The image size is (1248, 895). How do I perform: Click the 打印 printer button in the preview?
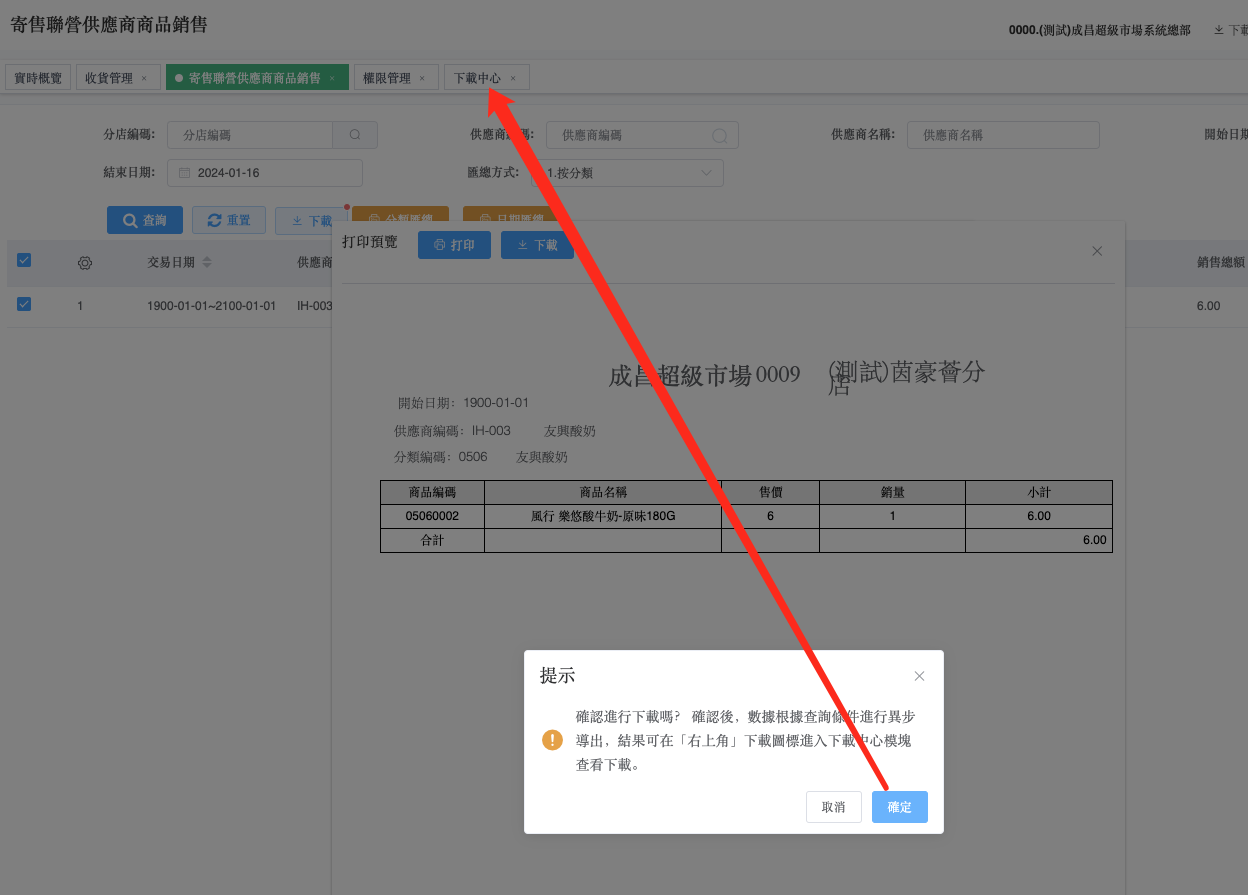pos(454,245)
